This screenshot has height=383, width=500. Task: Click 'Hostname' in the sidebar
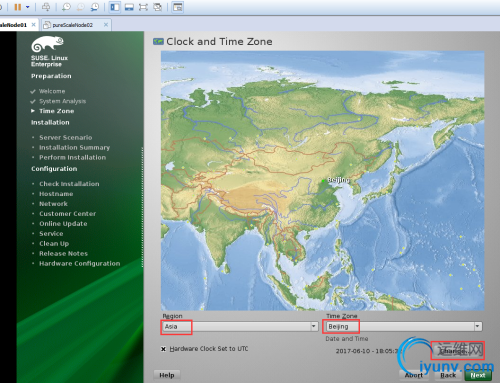[x=56, y=194]
